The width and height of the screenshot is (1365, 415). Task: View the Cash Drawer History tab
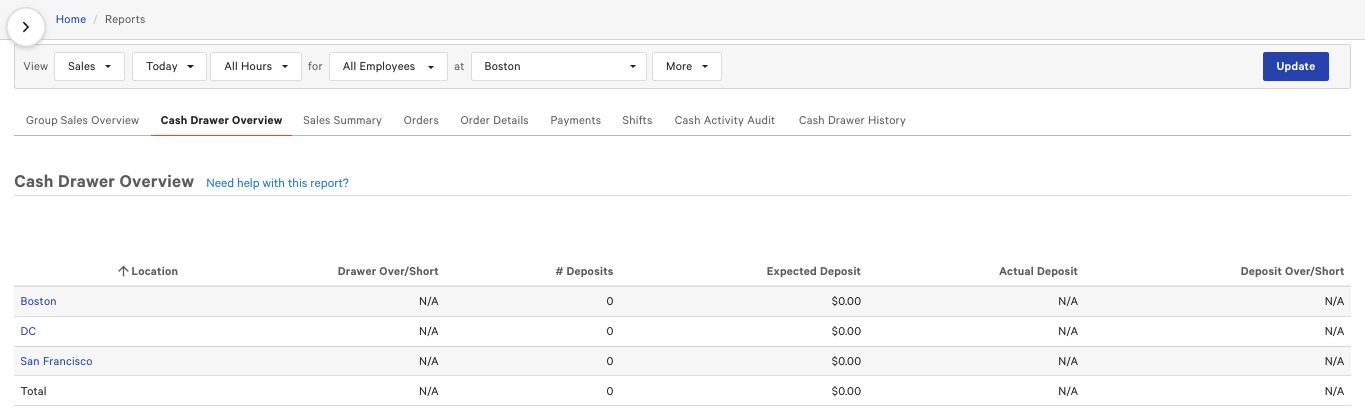[x=852, y=120]
